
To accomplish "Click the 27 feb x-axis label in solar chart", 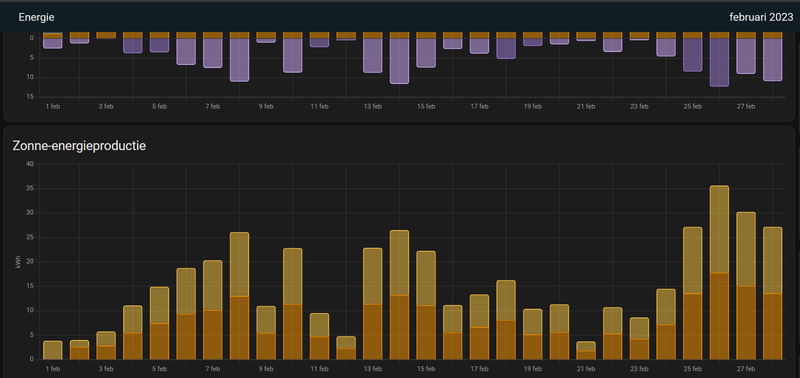I will (x=746, y=369).
